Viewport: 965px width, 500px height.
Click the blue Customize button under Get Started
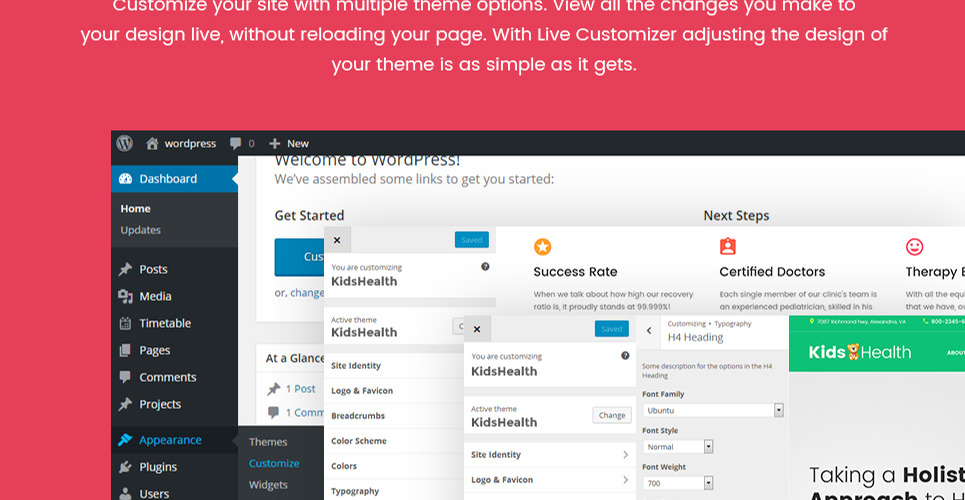(x=300, y=257)
